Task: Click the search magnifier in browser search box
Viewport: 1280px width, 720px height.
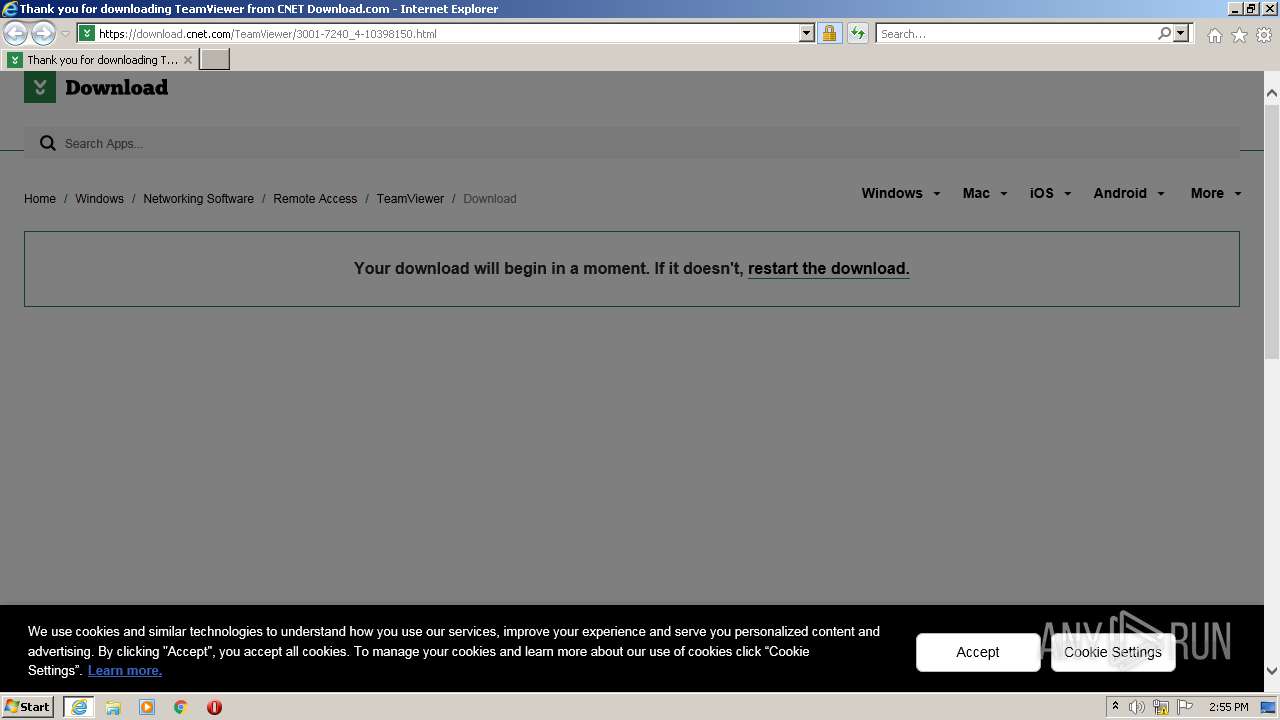Action: 1164,33
